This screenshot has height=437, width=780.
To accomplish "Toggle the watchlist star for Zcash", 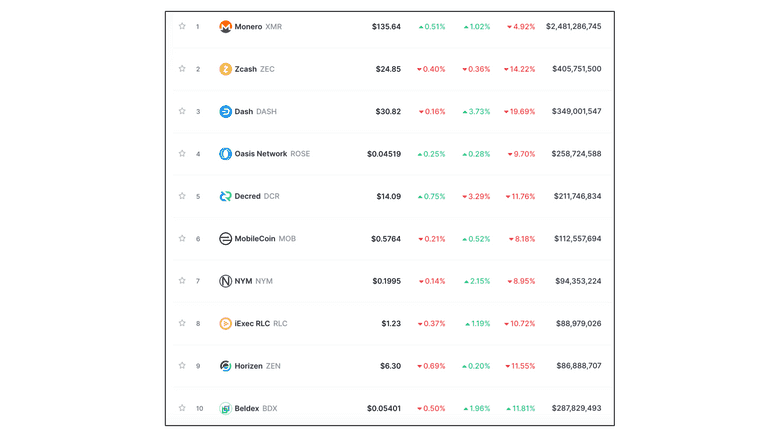I will coord(182,69).
